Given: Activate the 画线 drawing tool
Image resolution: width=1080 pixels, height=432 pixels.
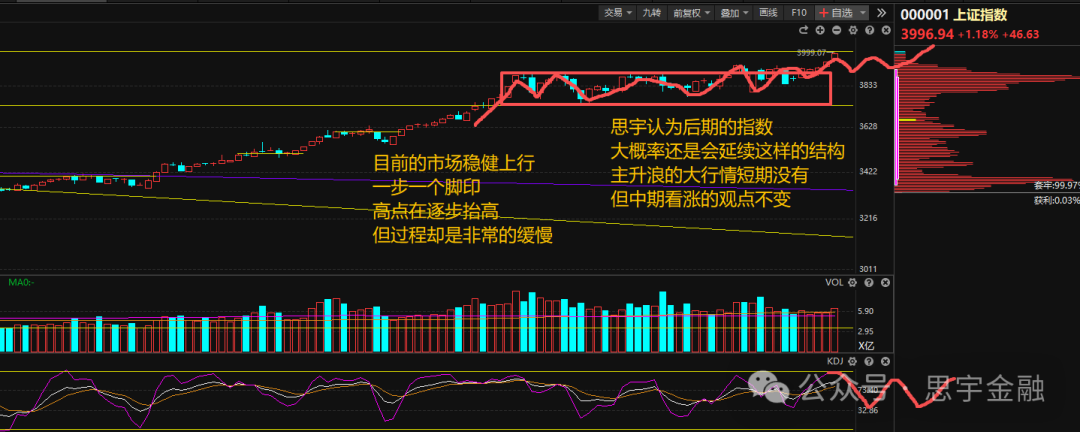Looking at the screenshot, I should pos(768,12).
